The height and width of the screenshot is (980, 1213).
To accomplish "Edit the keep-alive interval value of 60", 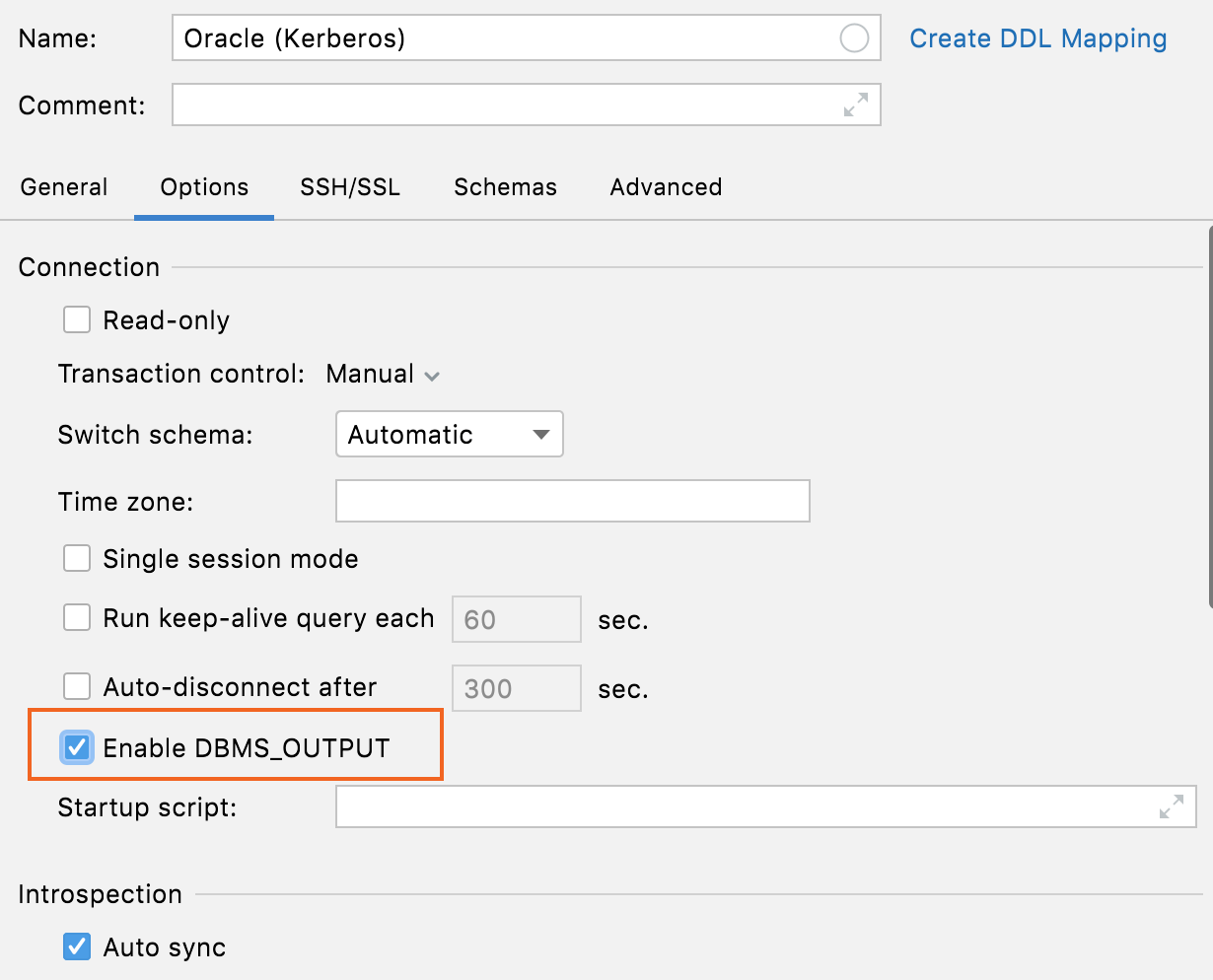I will pyautogui.click(x=515, y=618).
